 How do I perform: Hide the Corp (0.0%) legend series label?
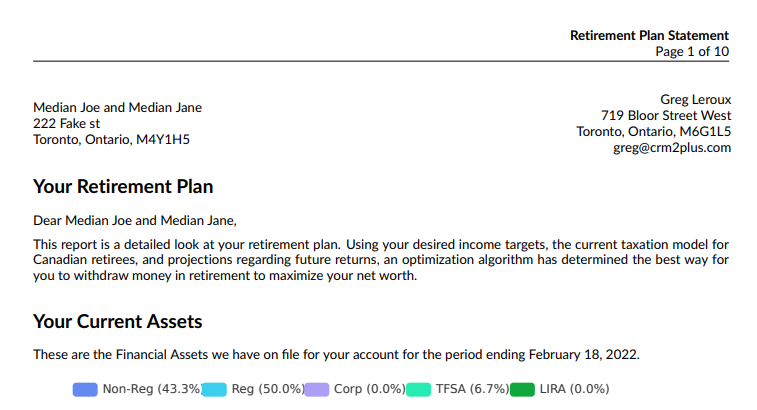pos(370,389)
